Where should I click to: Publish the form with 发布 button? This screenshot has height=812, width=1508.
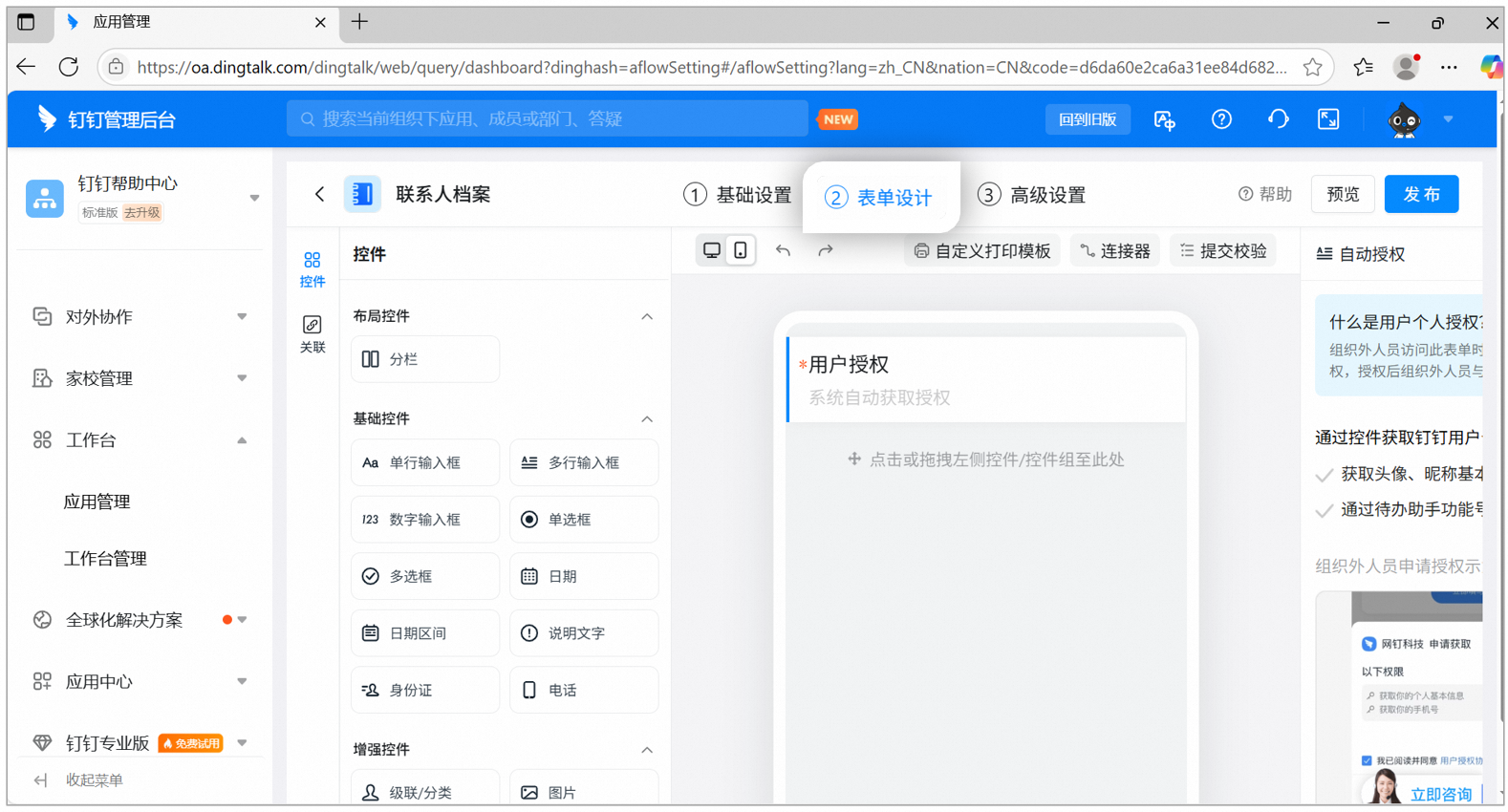[1421, 194]
